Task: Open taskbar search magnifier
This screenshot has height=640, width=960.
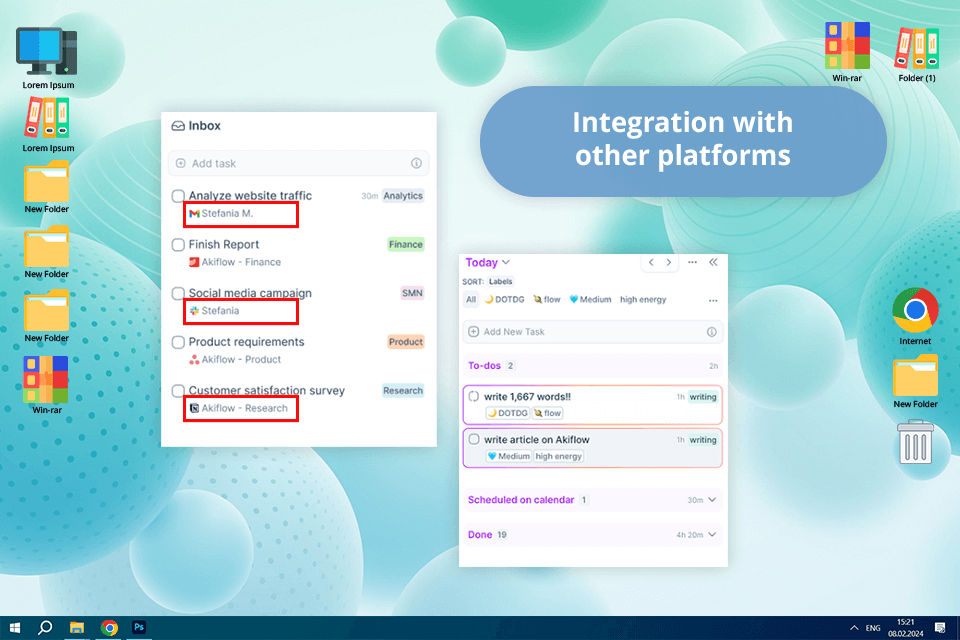Action: tap(45, 628)
